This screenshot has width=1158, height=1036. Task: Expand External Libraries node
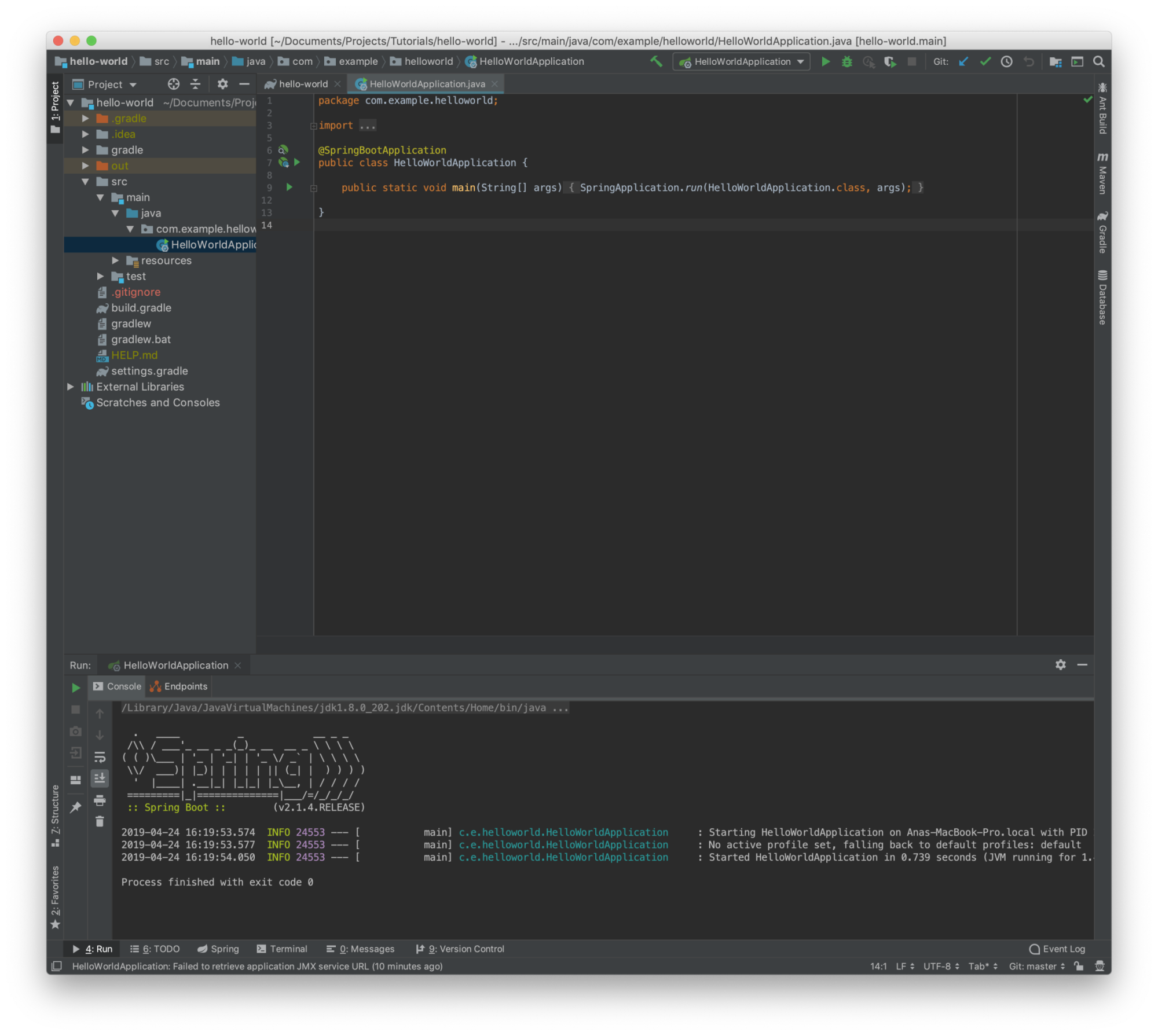pos(70,387)
